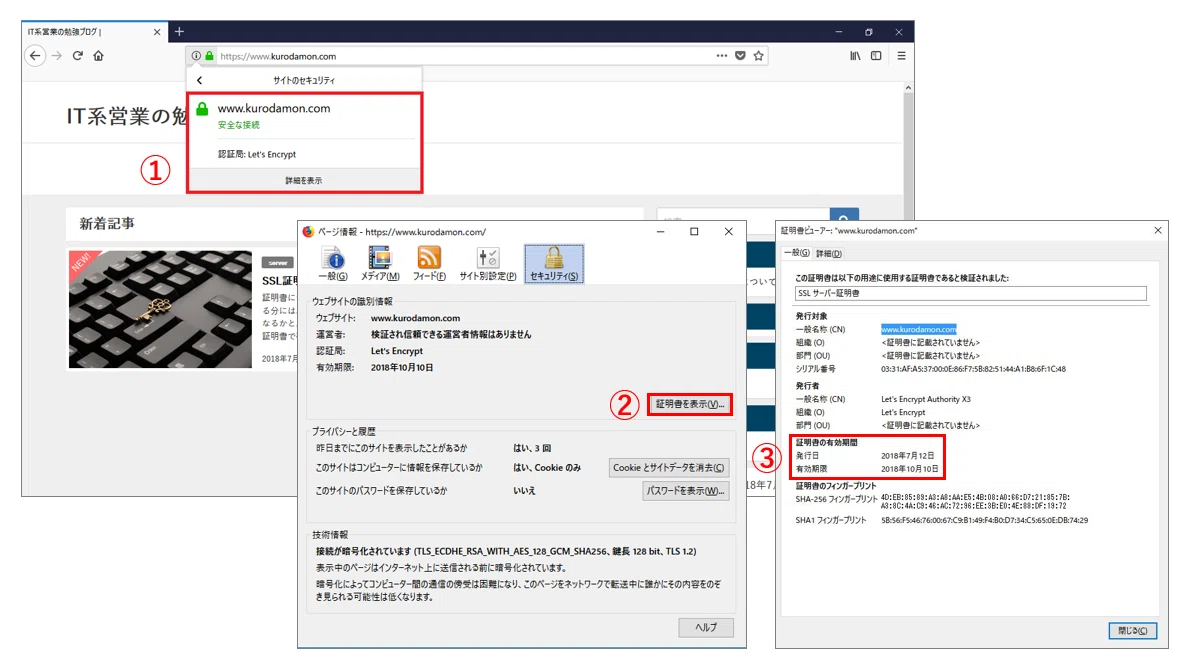This screenshot has height=665, width=1190.
Task: Click www.kurodamon.com in the security panel
Action: pos(274,109)
